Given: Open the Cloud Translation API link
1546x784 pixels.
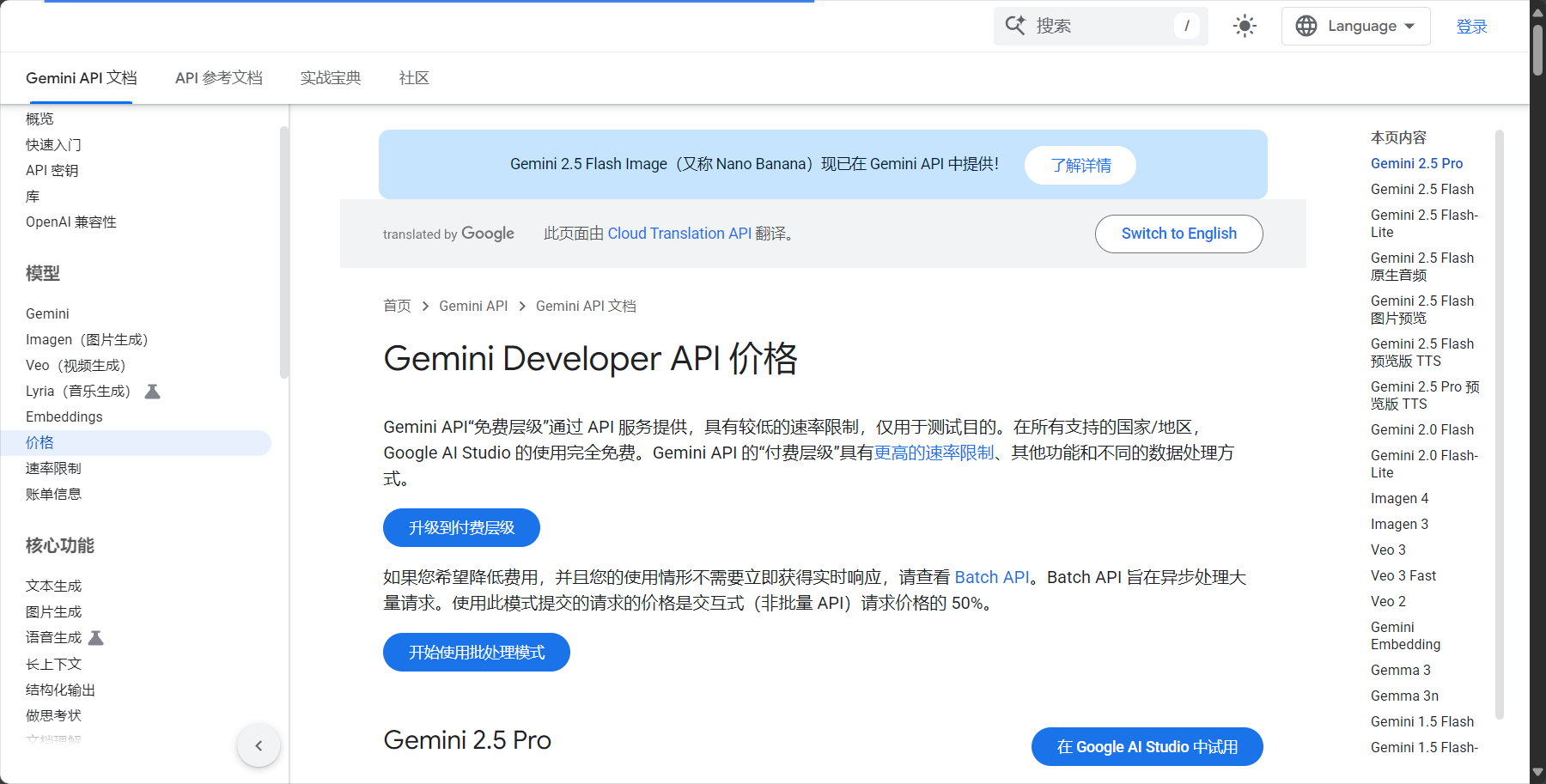Looking at the screenshot, I should click(679, 234).
